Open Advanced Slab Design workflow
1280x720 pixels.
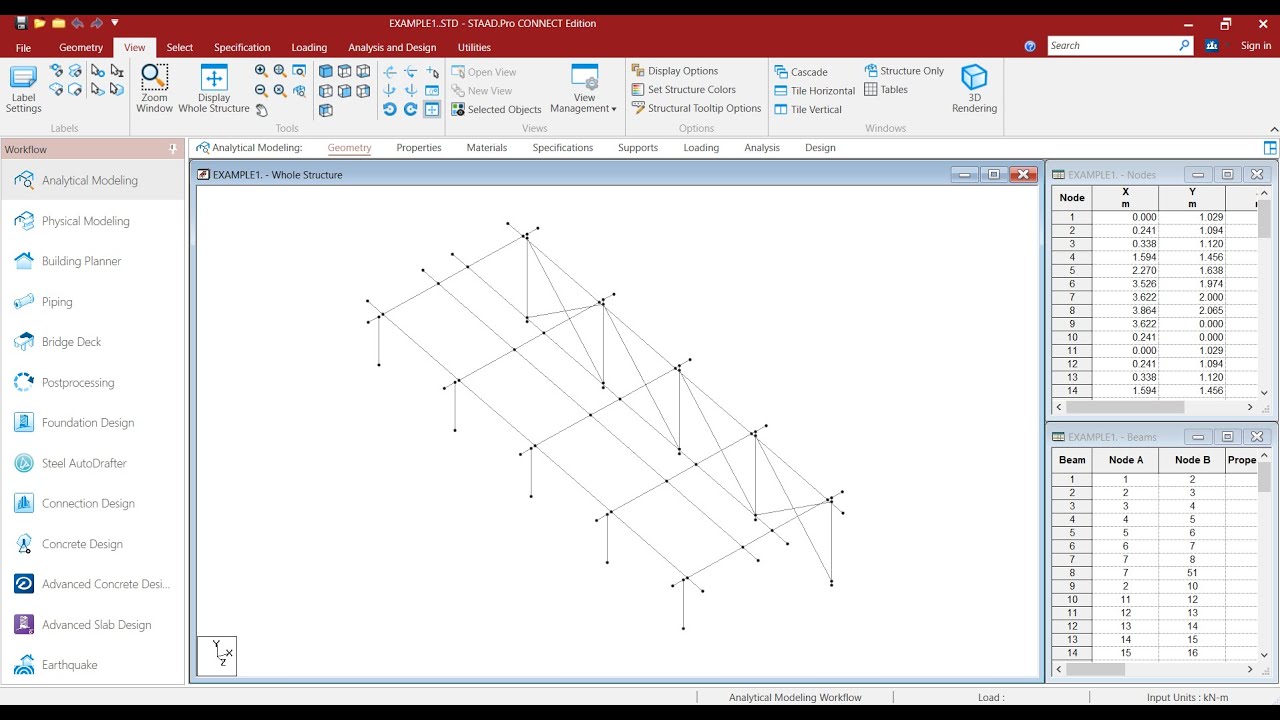[93, 625]
